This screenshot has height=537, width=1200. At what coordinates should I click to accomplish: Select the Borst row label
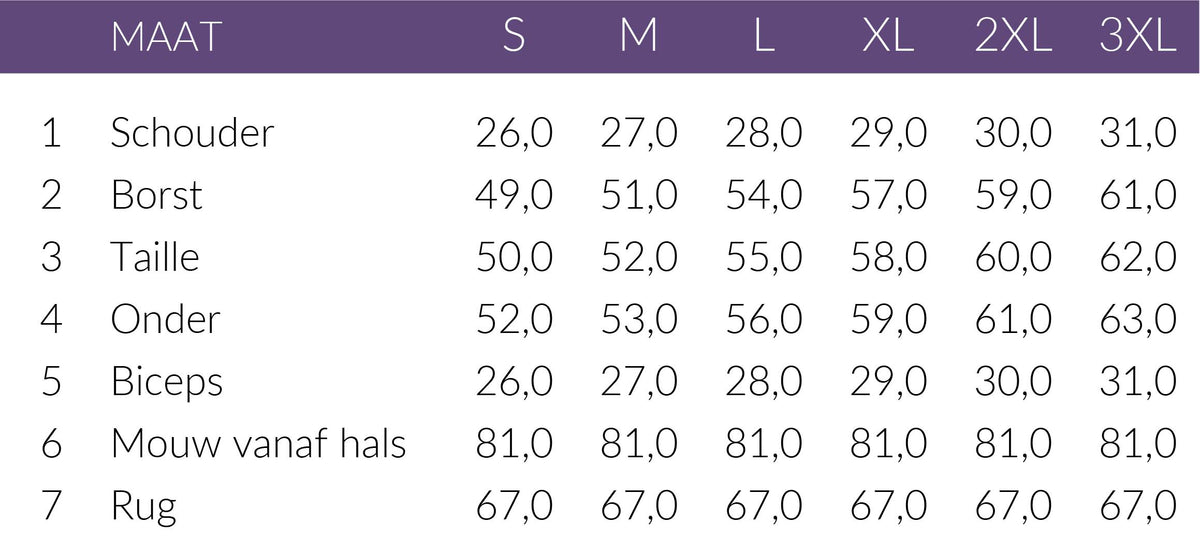click(x=157, y=195)
